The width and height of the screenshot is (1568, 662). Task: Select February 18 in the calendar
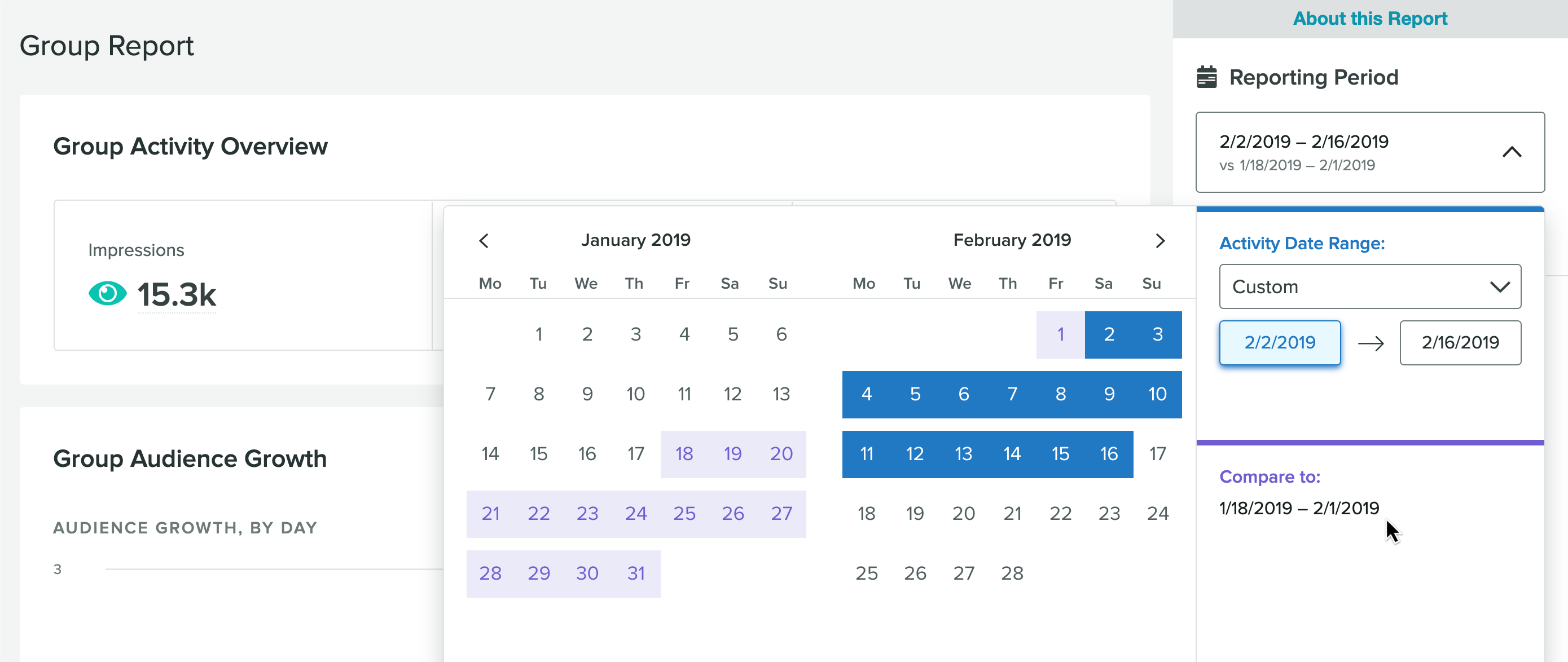click(866, 514)
